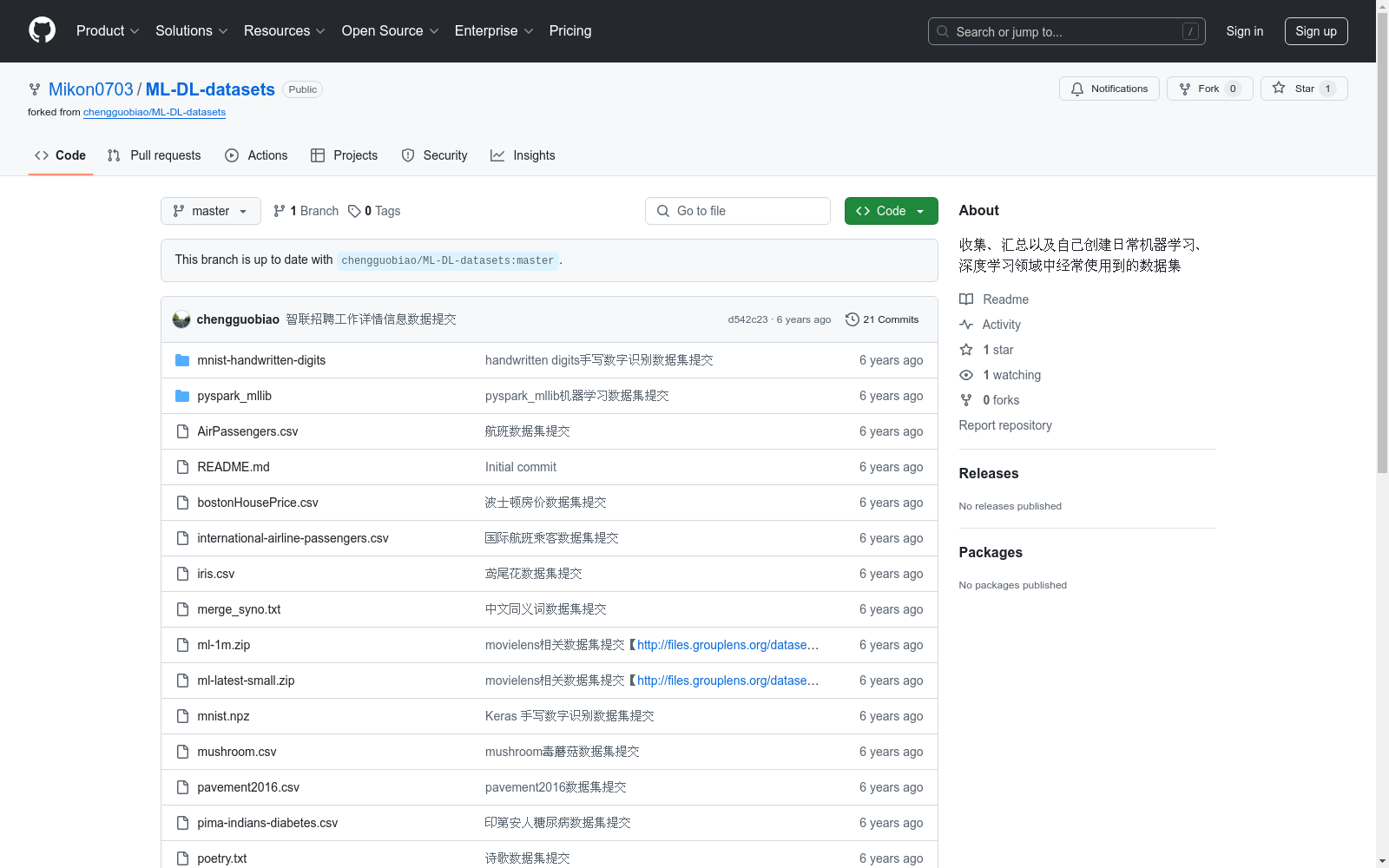Click the commits history clock icon
The width and height of the screenshot is (1389, 868).
coord(852,319)
